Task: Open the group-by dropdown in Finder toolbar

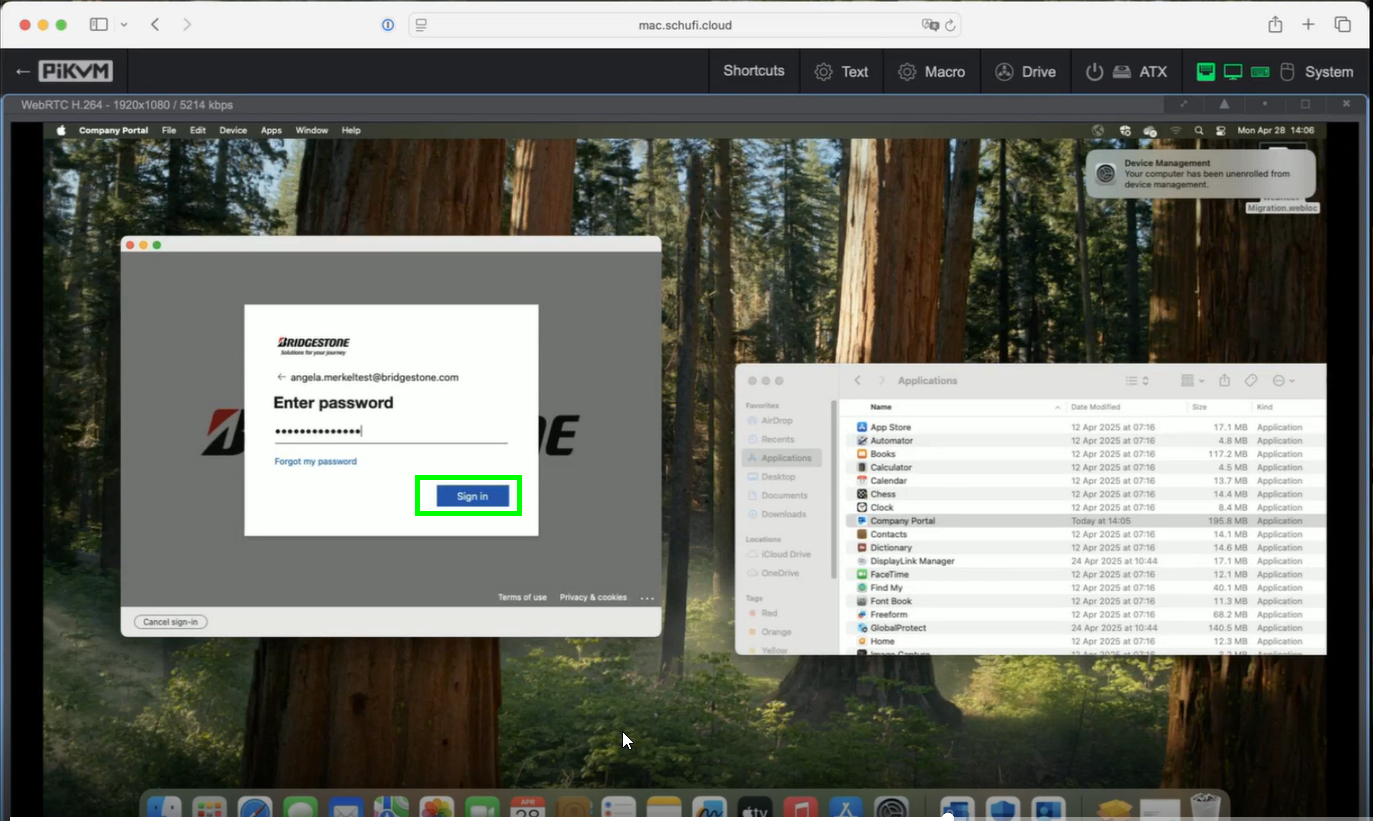Action: click(1193, 381)
